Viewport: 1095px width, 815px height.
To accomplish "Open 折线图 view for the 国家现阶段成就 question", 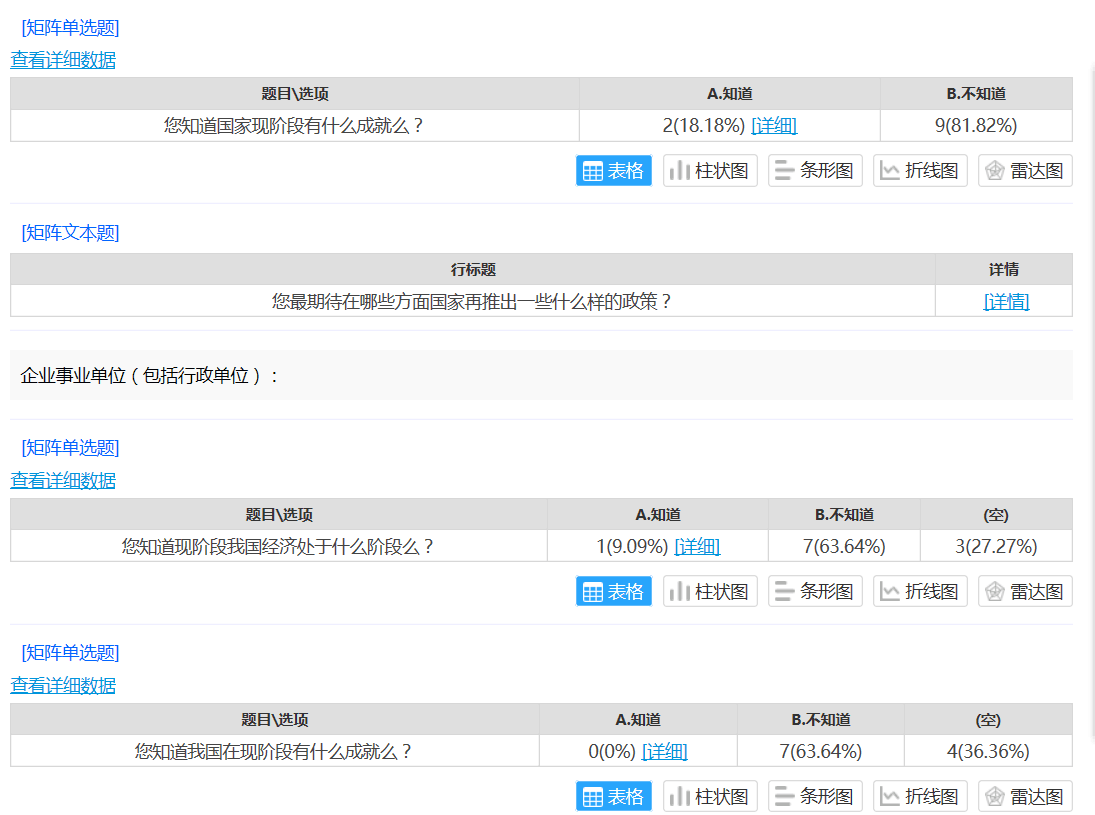I will click(920, 171).
